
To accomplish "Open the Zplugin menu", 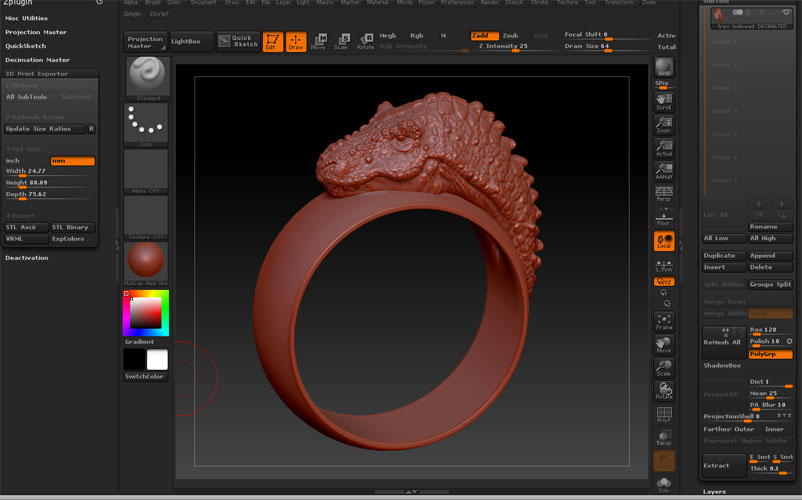I will pos(132,14).
